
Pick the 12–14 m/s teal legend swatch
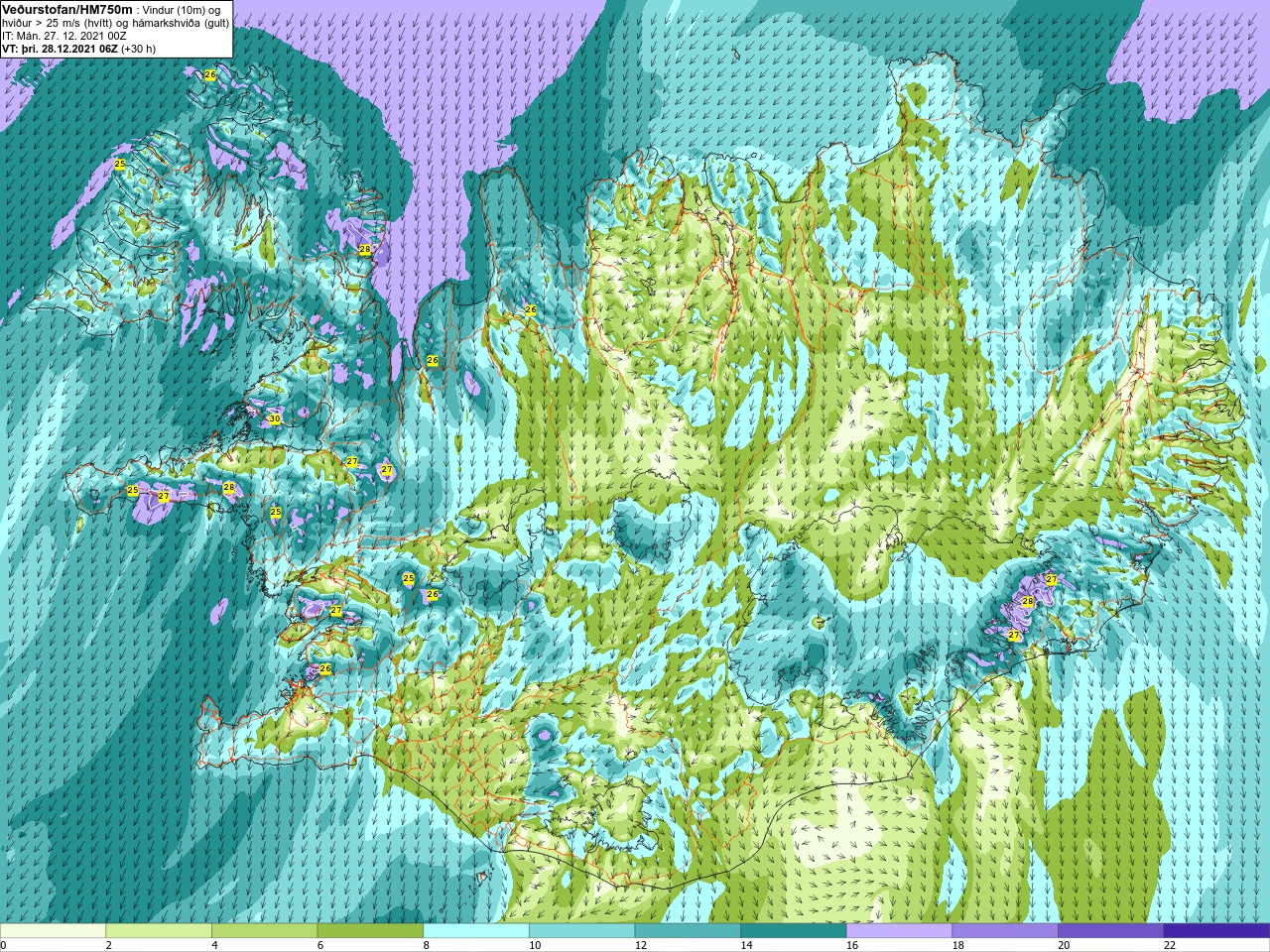688,931
